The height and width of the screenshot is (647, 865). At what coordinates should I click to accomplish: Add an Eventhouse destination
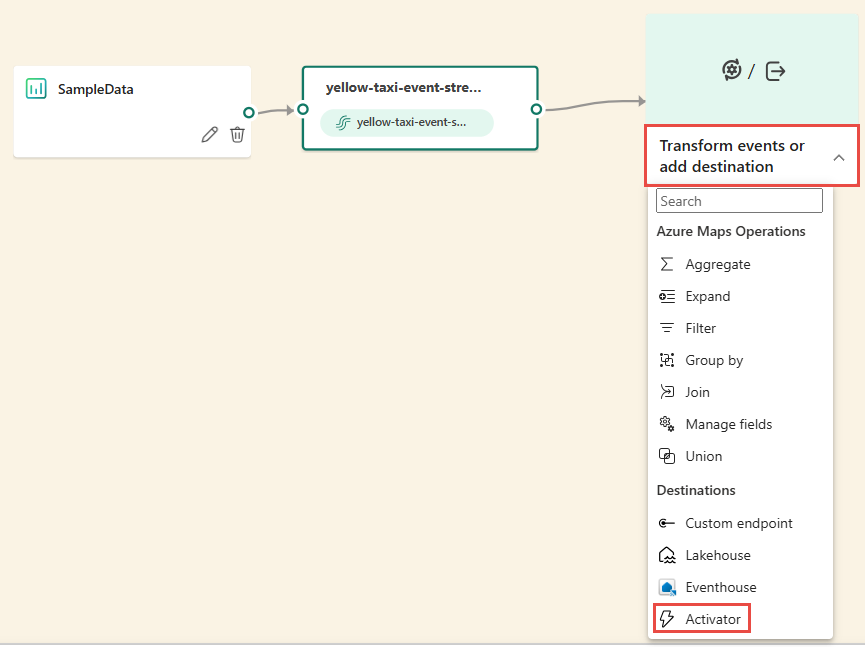tap(720, 587)
